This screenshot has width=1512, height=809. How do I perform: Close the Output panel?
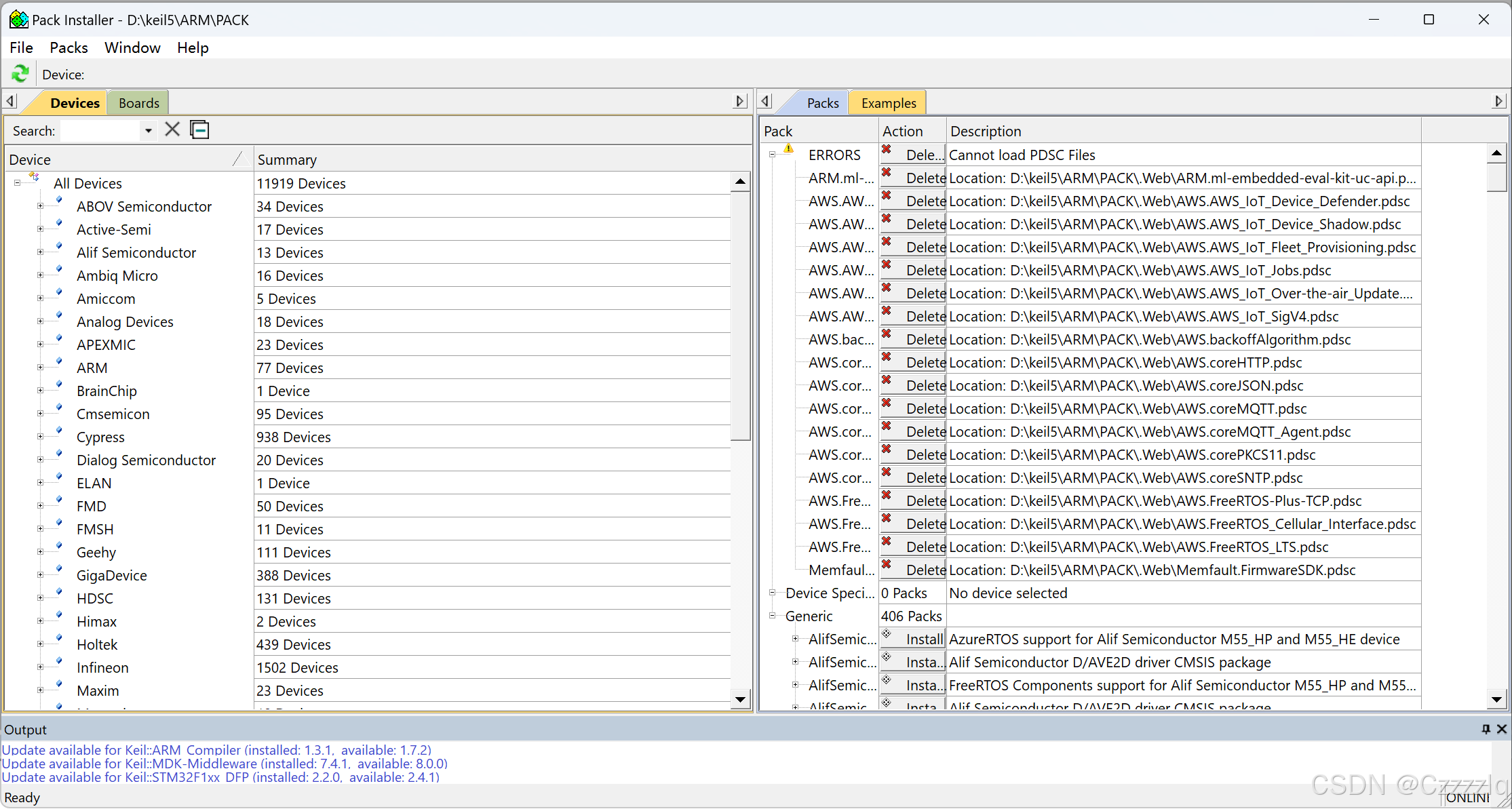pyautogui.click(x=1502, y=729)
